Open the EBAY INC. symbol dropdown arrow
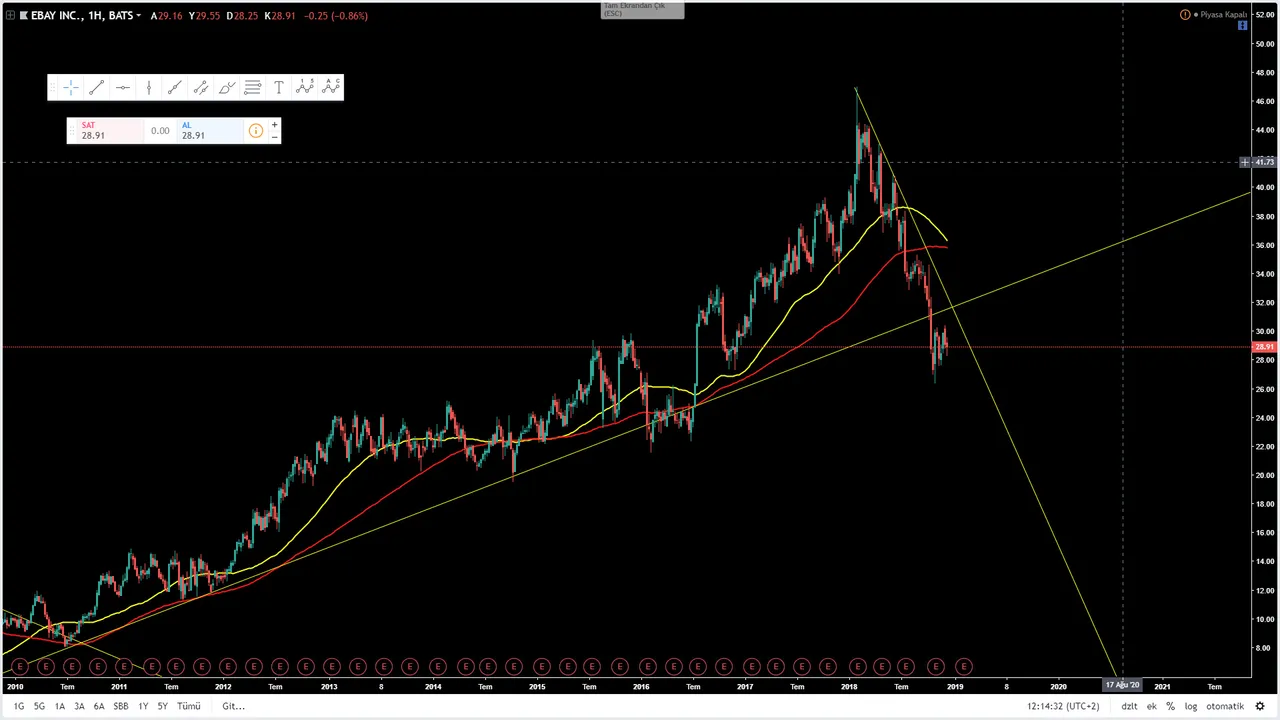The height and width of the screenshot is (720, 1280). (139, 16)
